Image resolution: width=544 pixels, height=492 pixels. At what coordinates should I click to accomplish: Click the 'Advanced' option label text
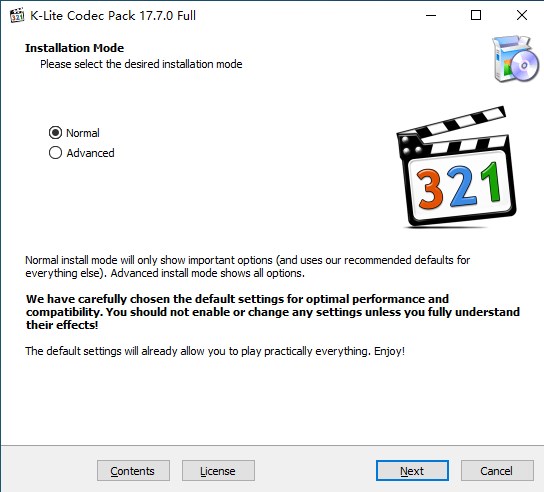[x=90, y=153]
